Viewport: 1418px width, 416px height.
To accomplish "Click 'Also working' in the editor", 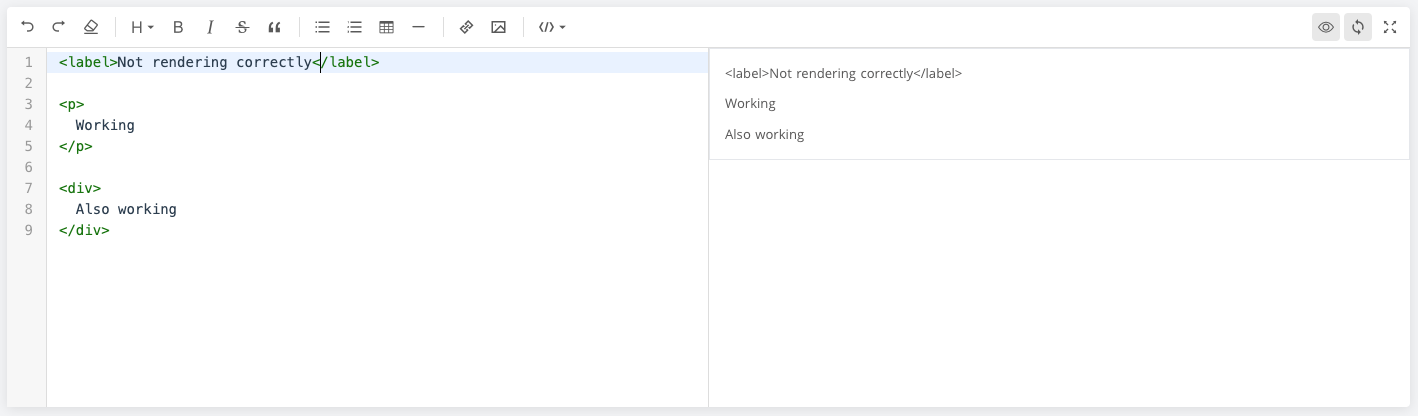I will (126, 209).
